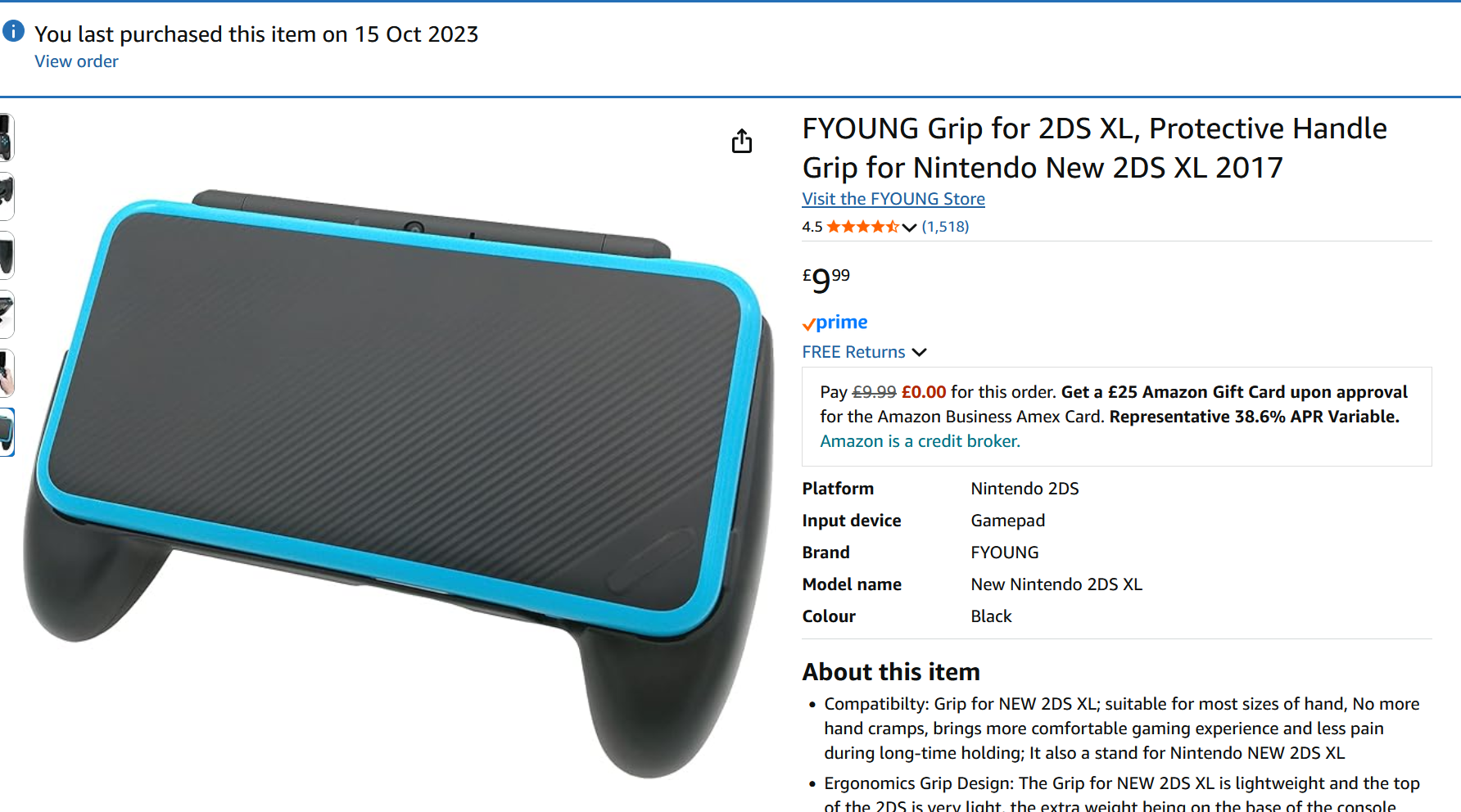Viewport: 1461px width, 812px height.
Task: Click the blue info icon beside purchase notice
Action: pos(14,31)
